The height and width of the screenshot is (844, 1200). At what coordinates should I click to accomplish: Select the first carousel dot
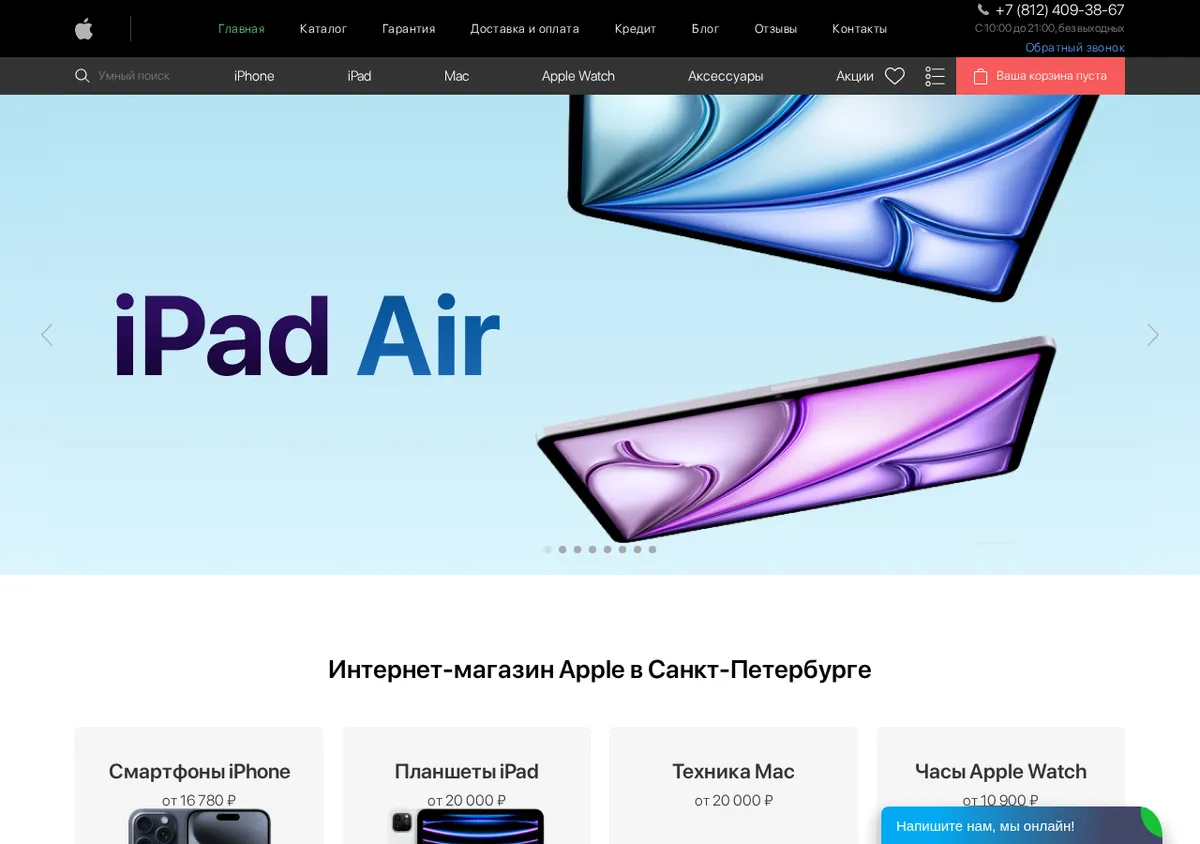pos(547,549)
